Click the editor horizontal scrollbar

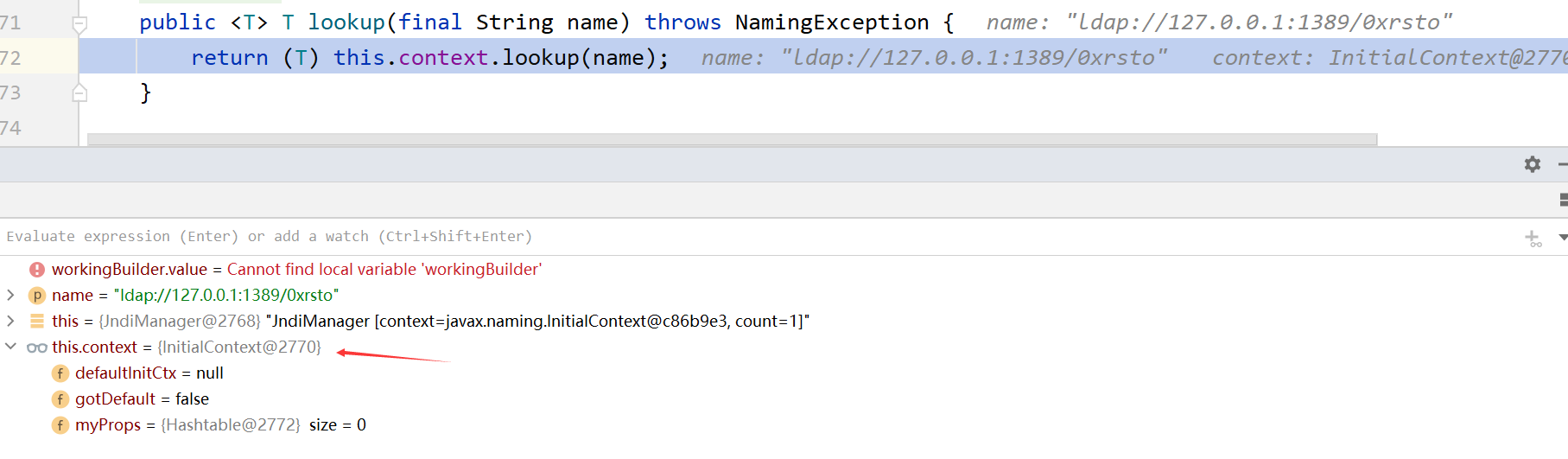point(733,139)
